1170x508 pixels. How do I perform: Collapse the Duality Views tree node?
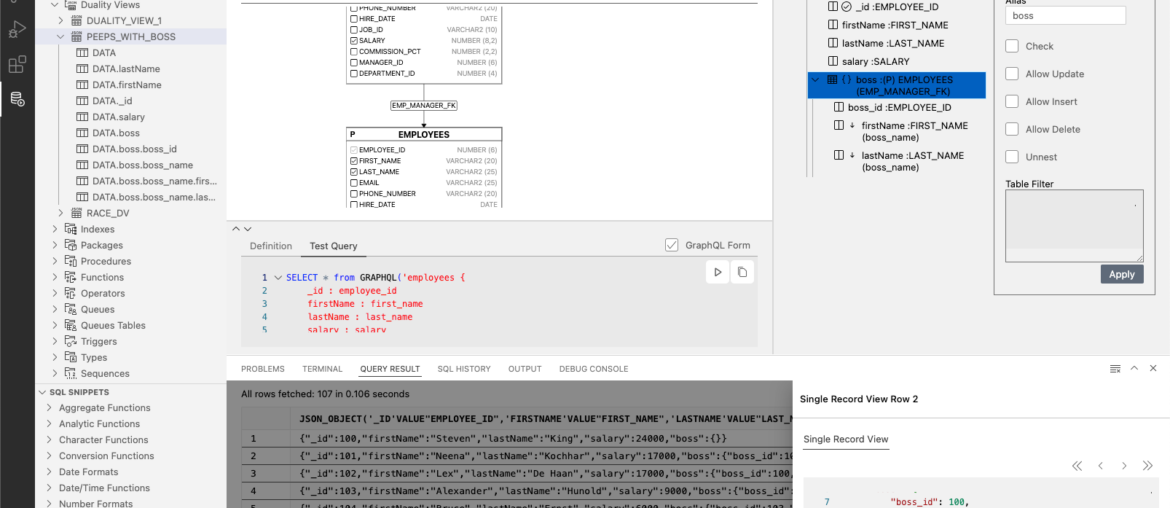coord(54,4)
